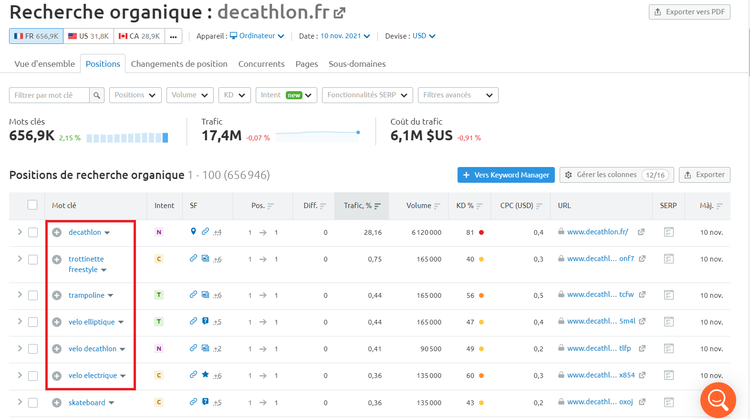750x419 pixels.
Task: Click Exporter vers PDF button
Action: [x=689, y=12]
